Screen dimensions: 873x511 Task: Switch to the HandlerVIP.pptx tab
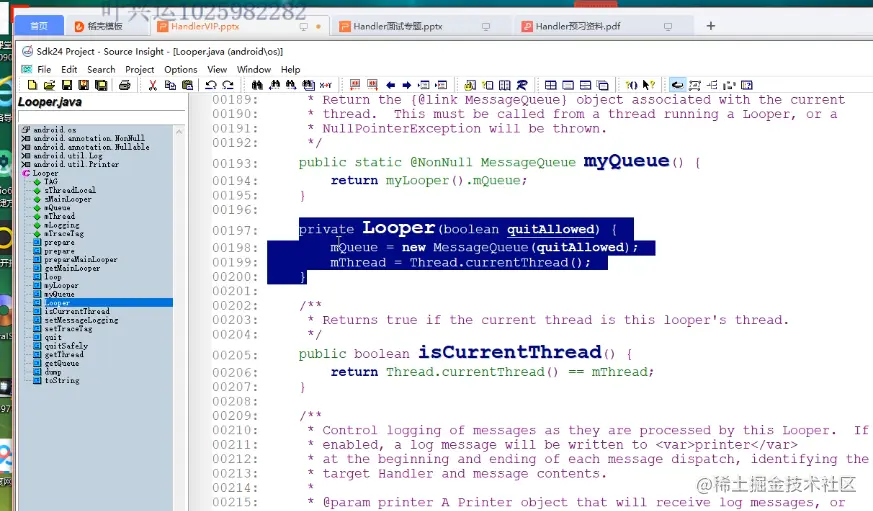point(239,26)
